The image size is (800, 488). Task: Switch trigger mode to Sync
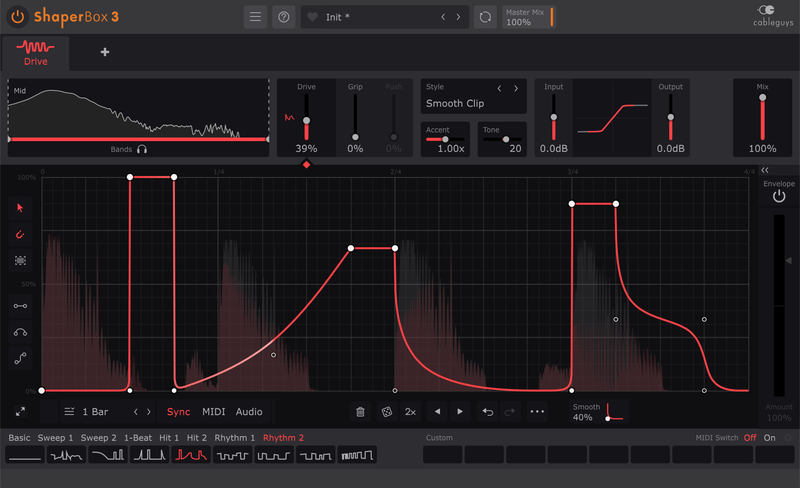point(179,411)
